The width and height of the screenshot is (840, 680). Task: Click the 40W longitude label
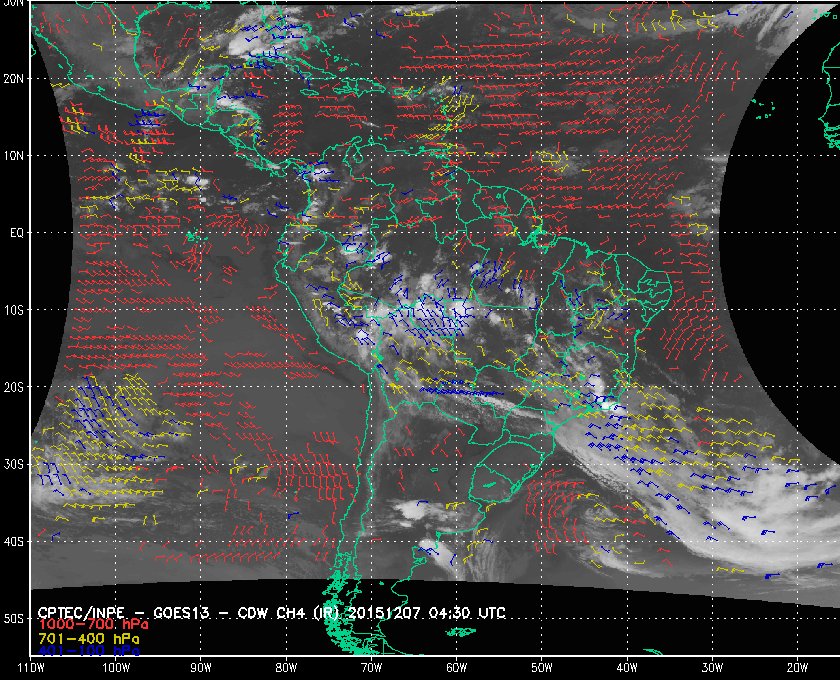627,668
